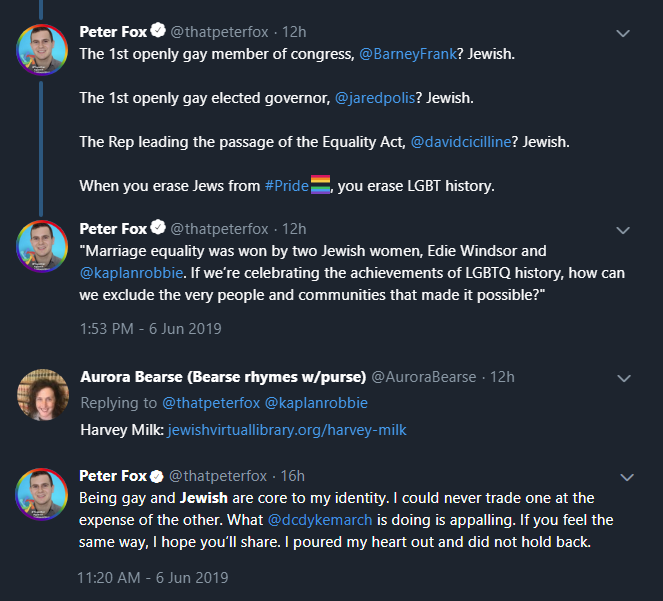Open the @BarneyFrank mention

point(416,54)
